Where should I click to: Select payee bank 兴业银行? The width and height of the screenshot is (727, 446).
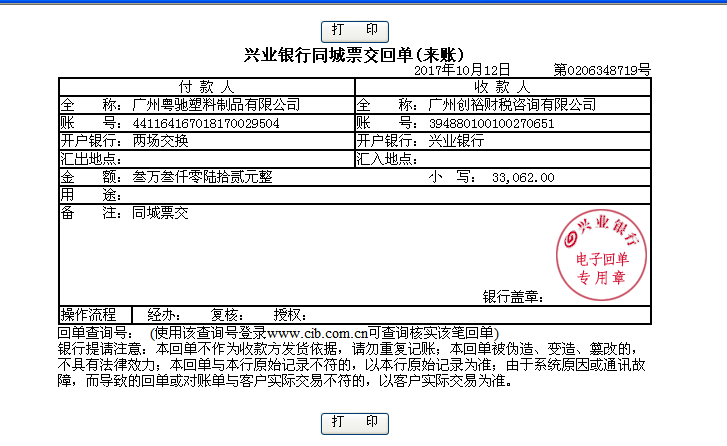pyautogui.click(x=456, y=141)
